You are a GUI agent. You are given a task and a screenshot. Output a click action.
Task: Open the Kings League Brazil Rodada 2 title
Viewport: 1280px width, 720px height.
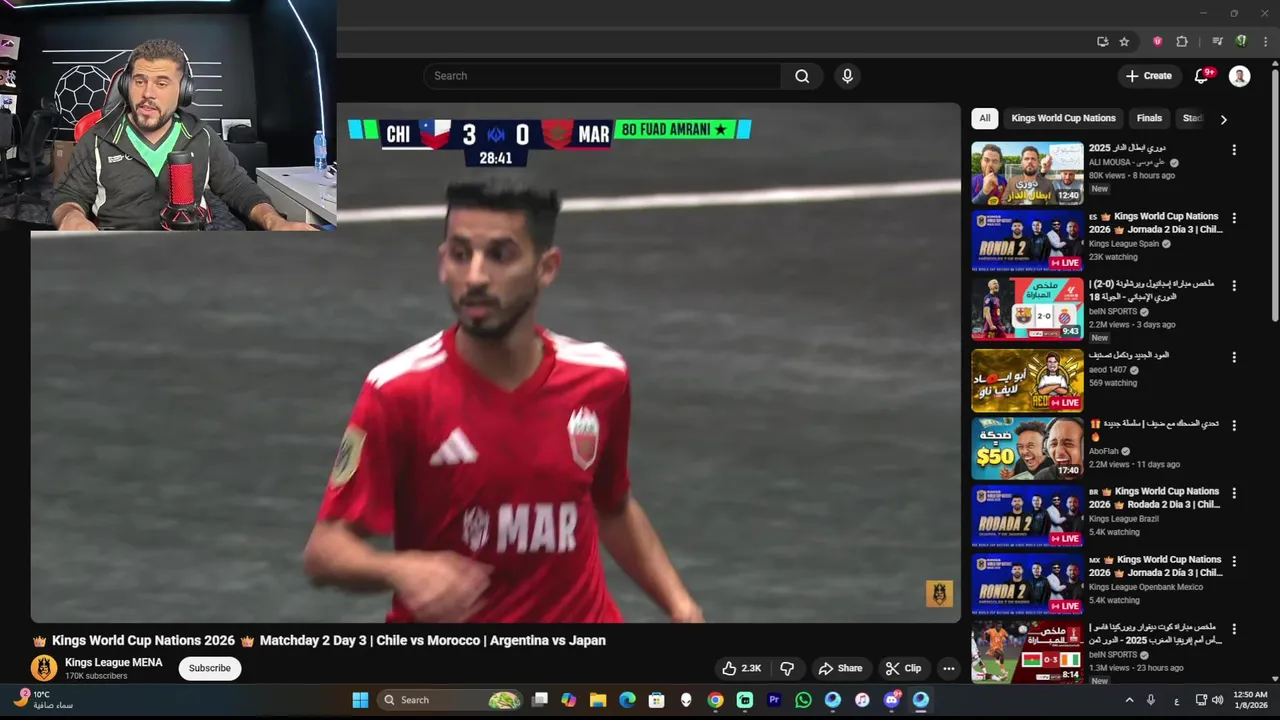pyautogui.click(x=1155, y=498)
